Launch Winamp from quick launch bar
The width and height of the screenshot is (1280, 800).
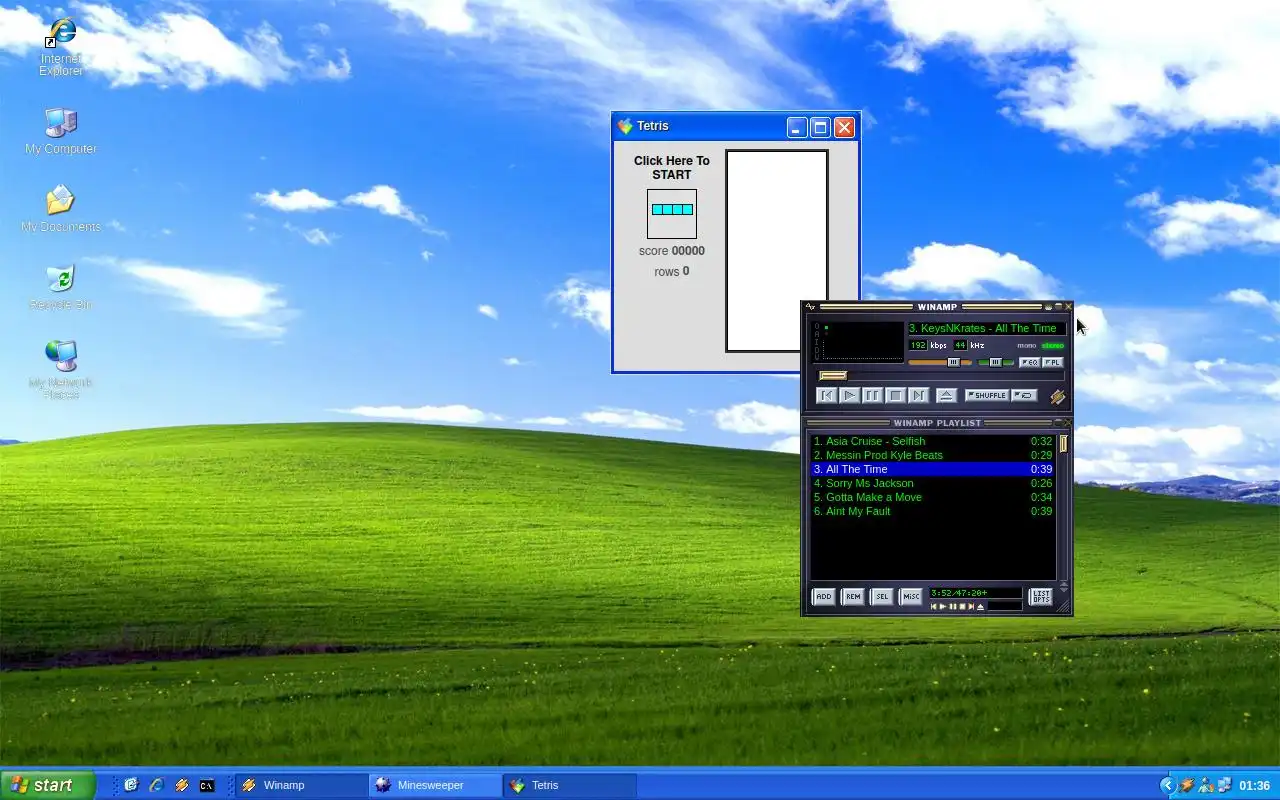(x=182, y=785)
